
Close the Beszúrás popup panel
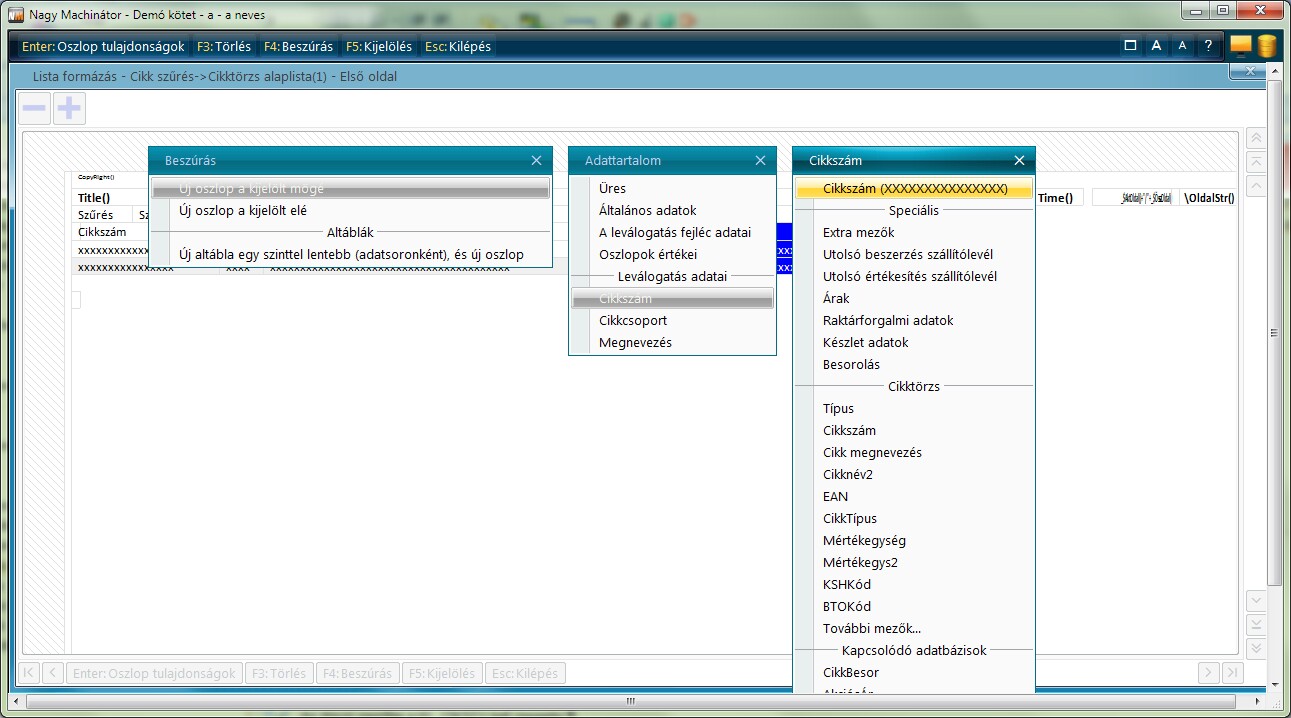[536, 160]
